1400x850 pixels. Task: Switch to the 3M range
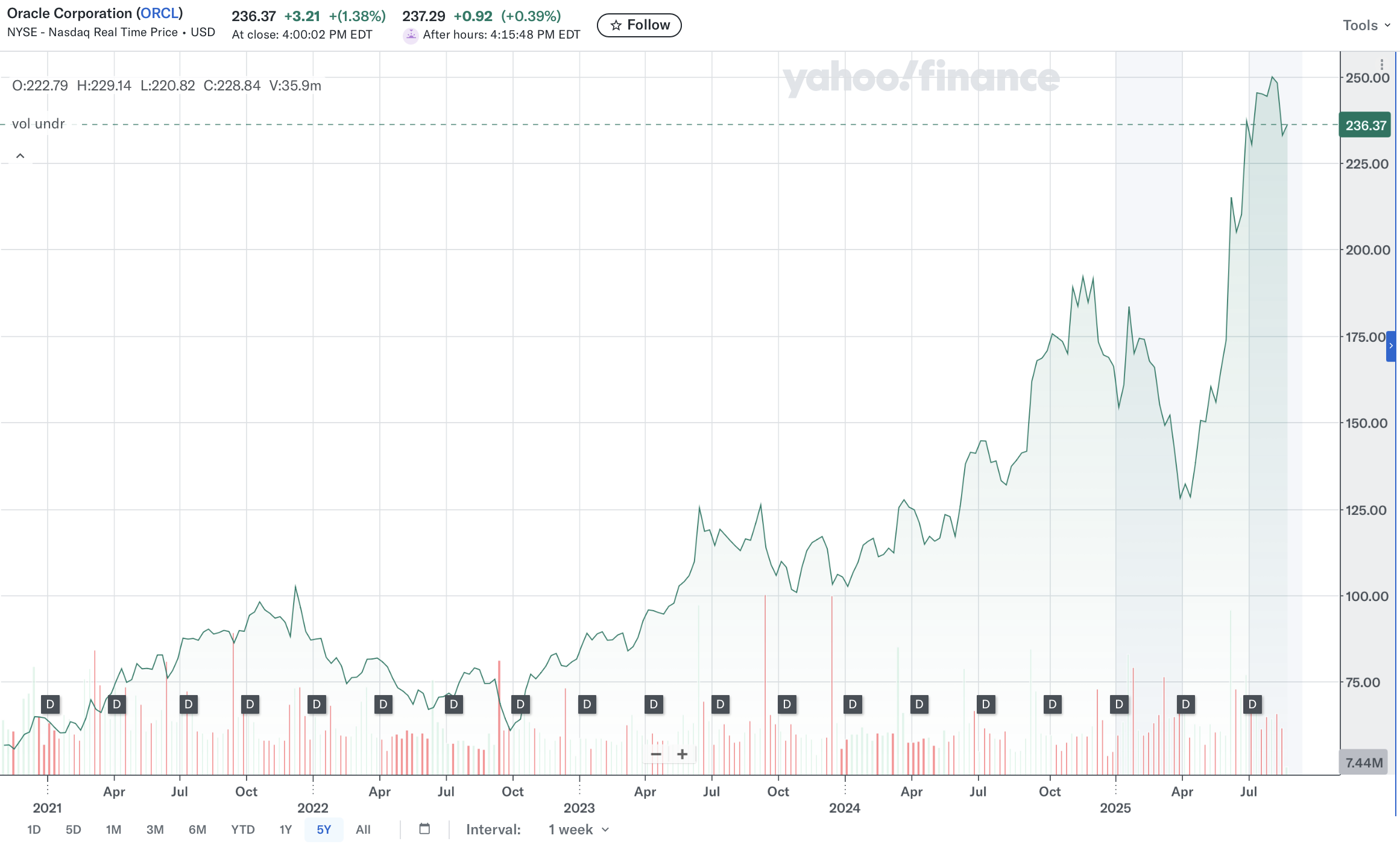pos(155,830)
